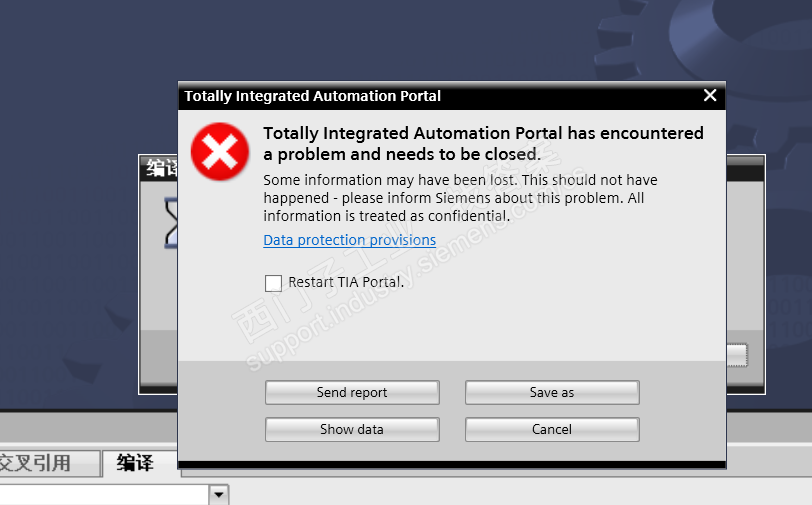Close the Totally Integrated Automation Portal dialog
Image resolution: width=812 pixels, height=505 pixels.
(710, 96)
